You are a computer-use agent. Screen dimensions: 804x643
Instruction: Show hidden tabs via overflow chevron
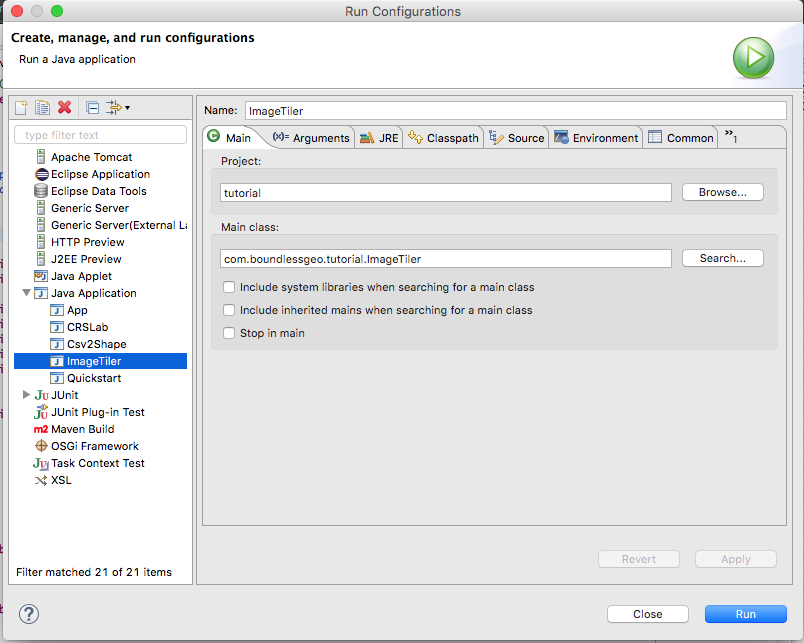[x=731, y=136]
